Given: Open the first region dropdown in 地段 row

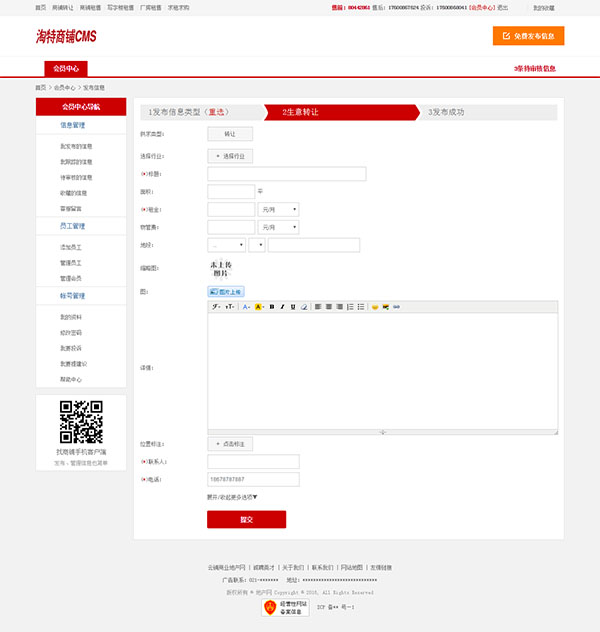Looking at the screenshot, I should tap(226, 245).
